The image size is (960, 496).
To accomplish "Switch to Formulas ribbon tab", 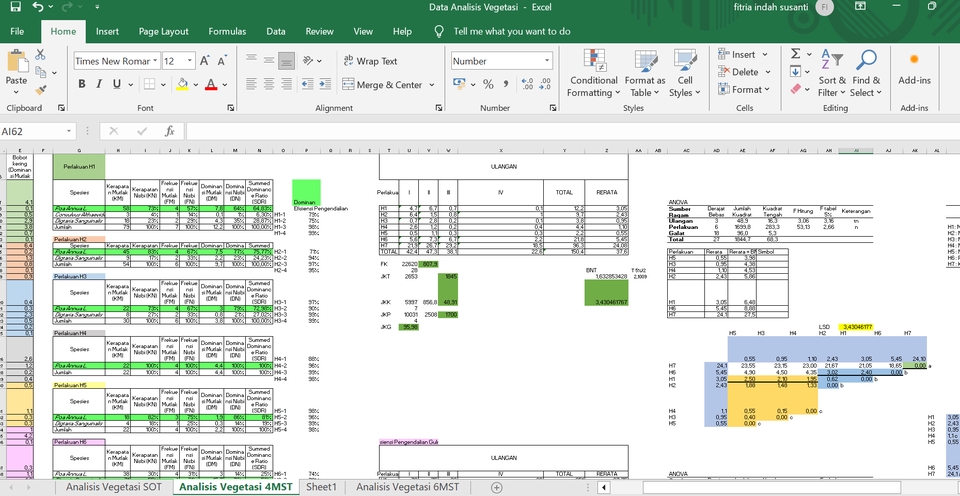I will pyautogui.click(x=227, y=31).
